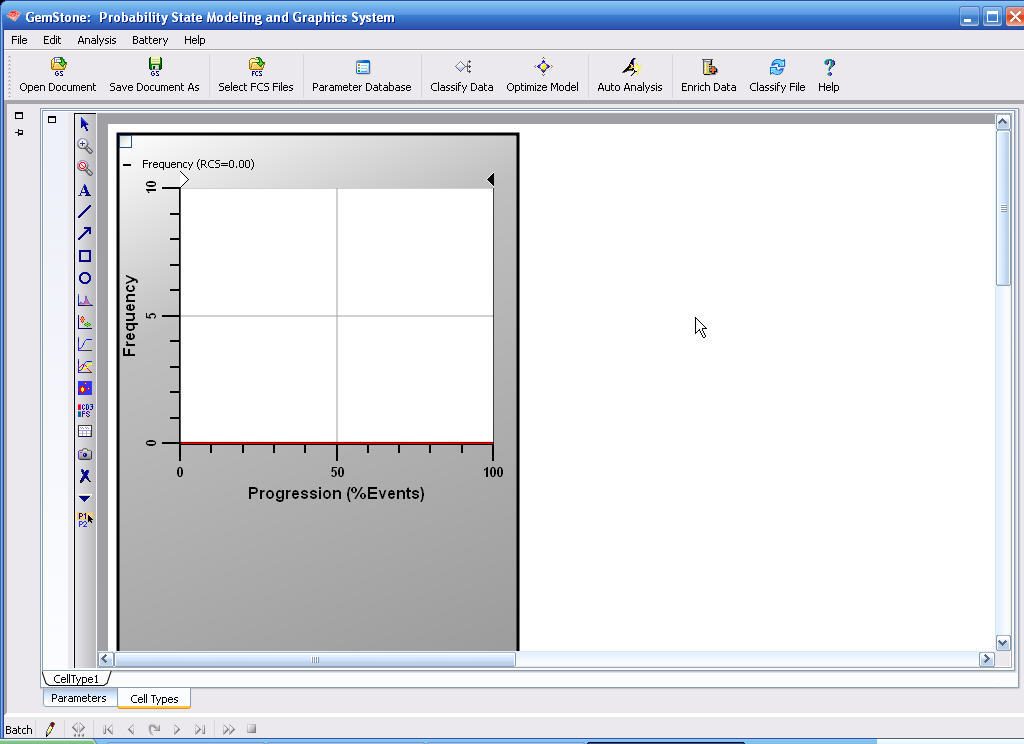The height and width of the screenshot is (744, 1024).
Task: Select the zoom-in magnifier tool
Action: click(84, 146)
